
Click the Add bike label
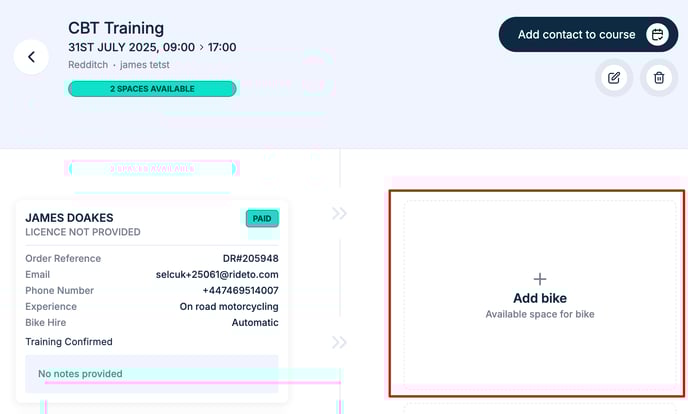540,298
